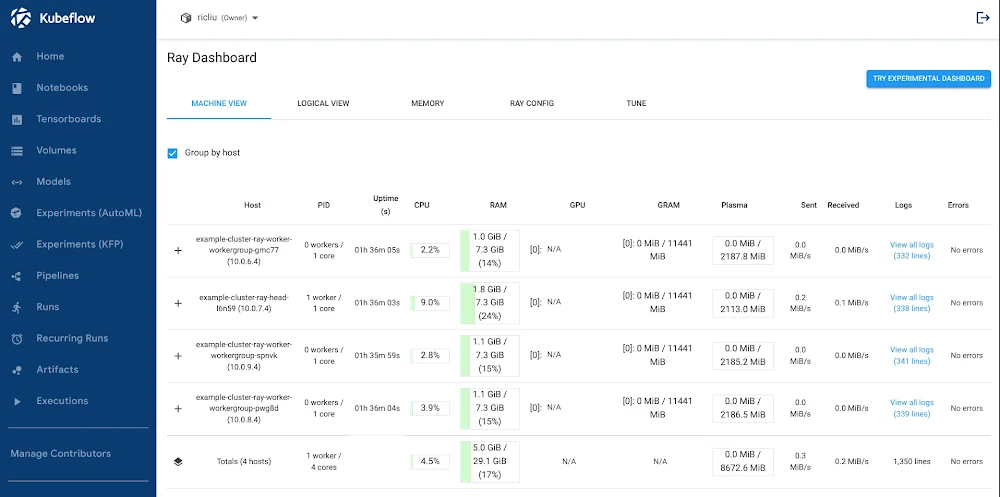Open the ricliu namespace dropdown
1000x497 pixels.
coord(219,18)
